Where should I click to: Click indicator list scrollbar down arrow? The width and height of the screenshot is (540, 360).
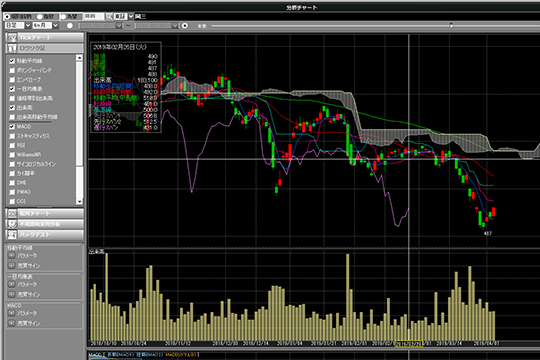coord(80,202)
